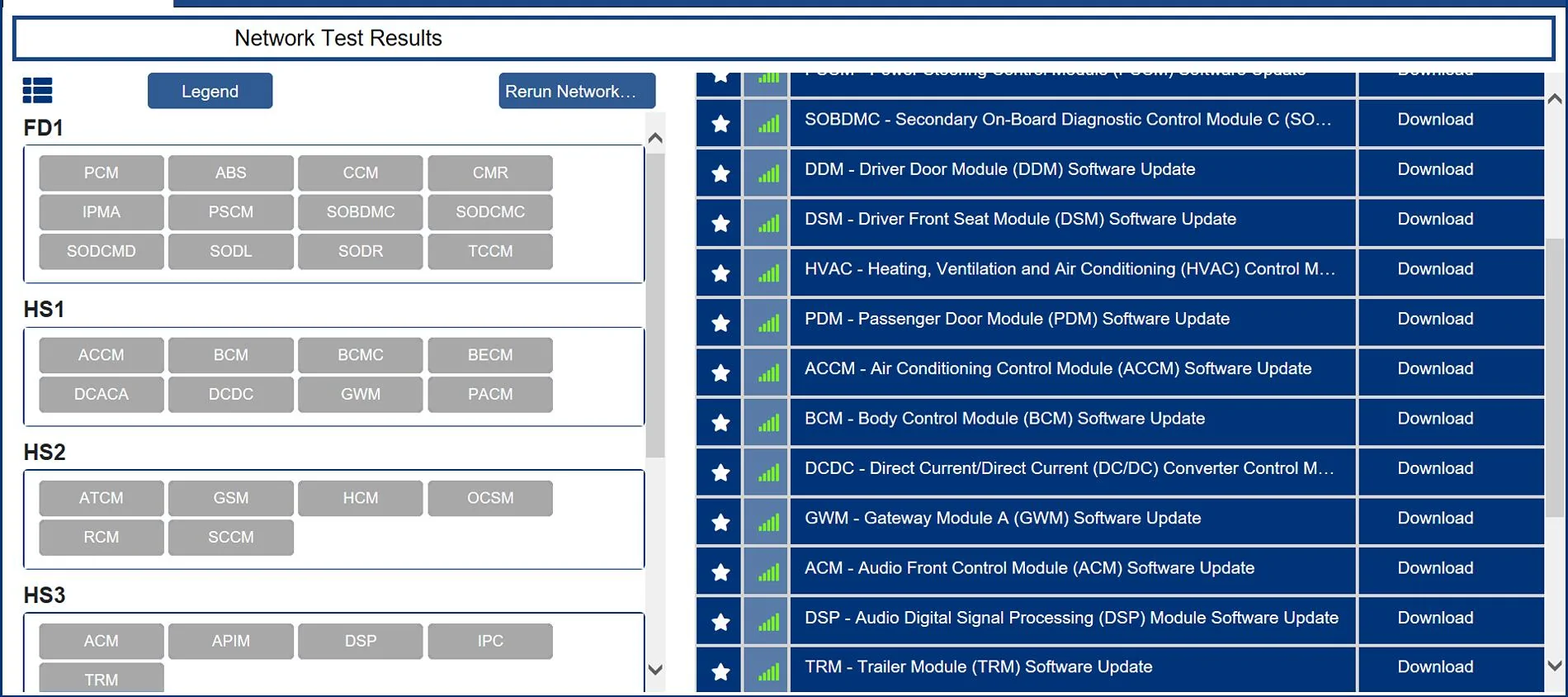Screen dimensions: 1568x697
Task: Click signal bars icon in DSP row
Action: [768, 622]
